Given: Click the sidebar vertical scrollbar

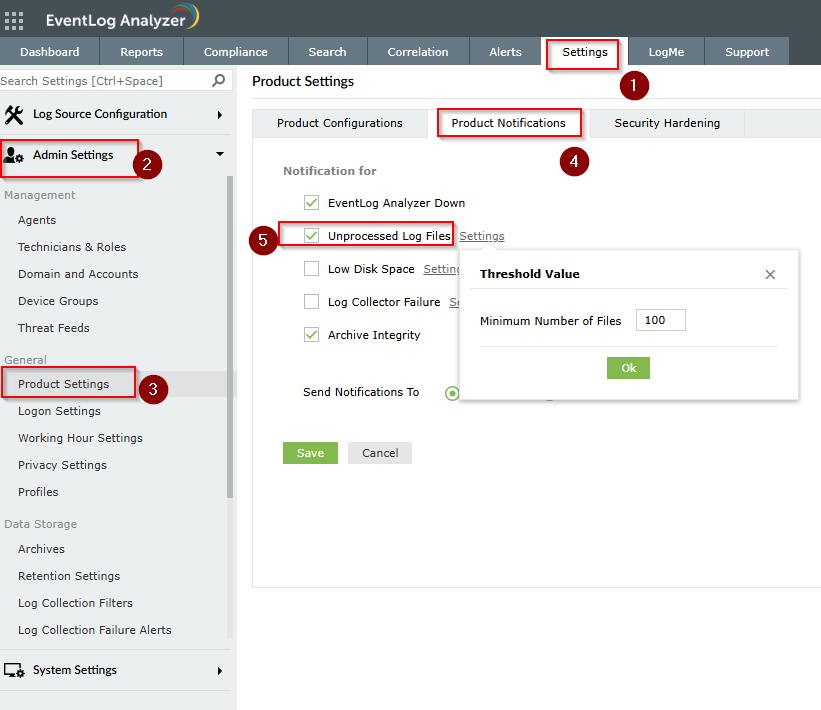Looking at the screenshot, I should [x=230, y=337].
